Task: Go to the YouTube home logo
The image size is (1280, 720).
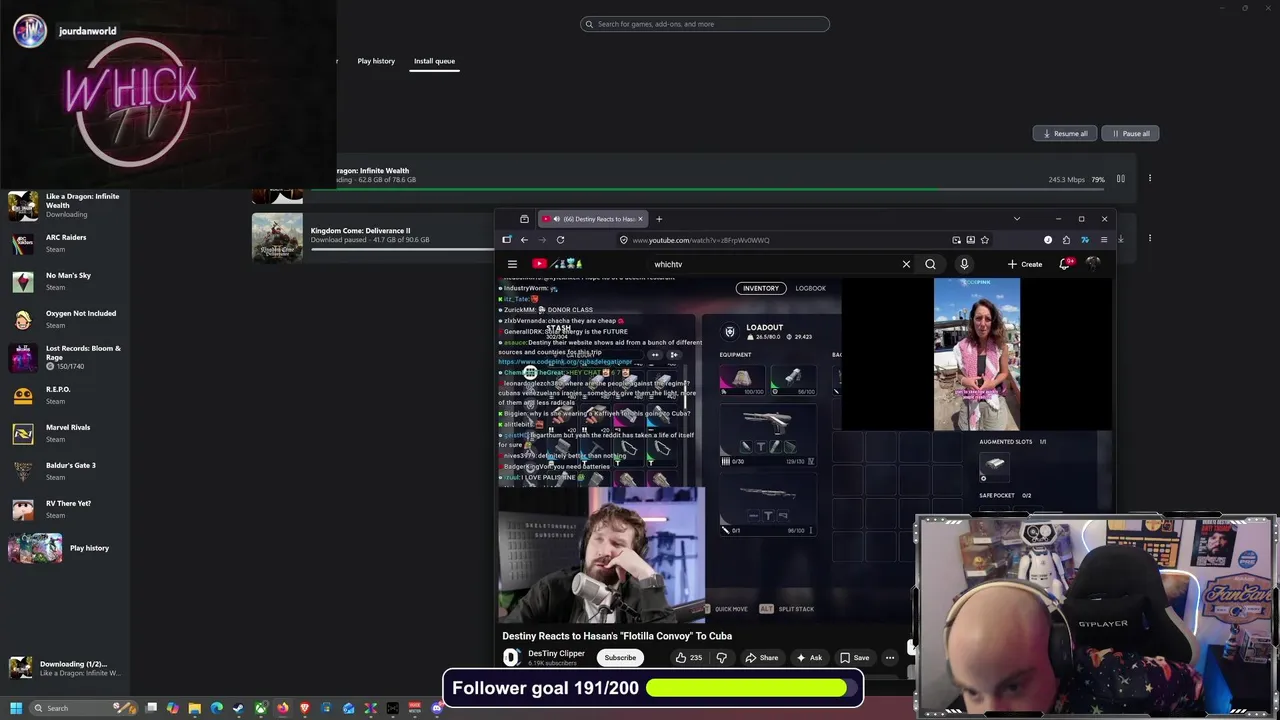Action: 557,264
